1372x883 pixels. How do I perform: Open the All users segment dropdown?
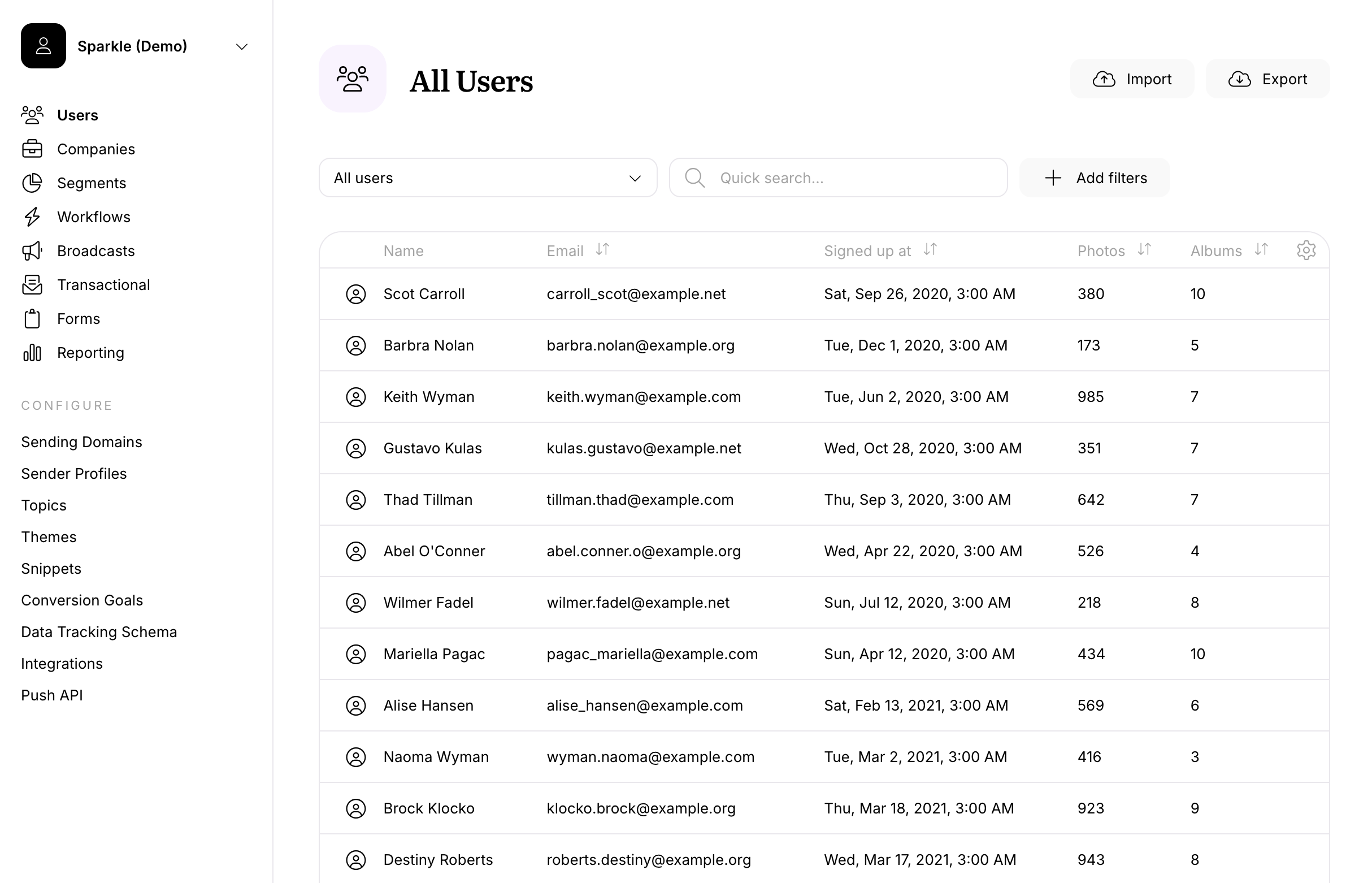click(488, 178)
